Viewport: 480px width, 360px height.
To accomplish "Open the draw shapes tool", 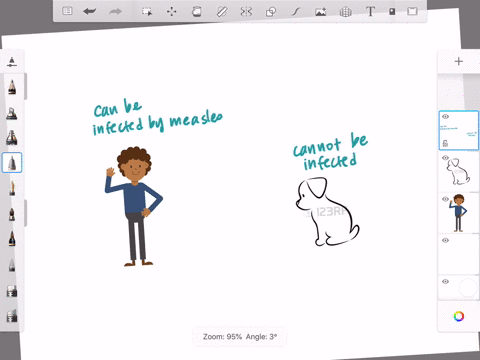I will [271, 12].
